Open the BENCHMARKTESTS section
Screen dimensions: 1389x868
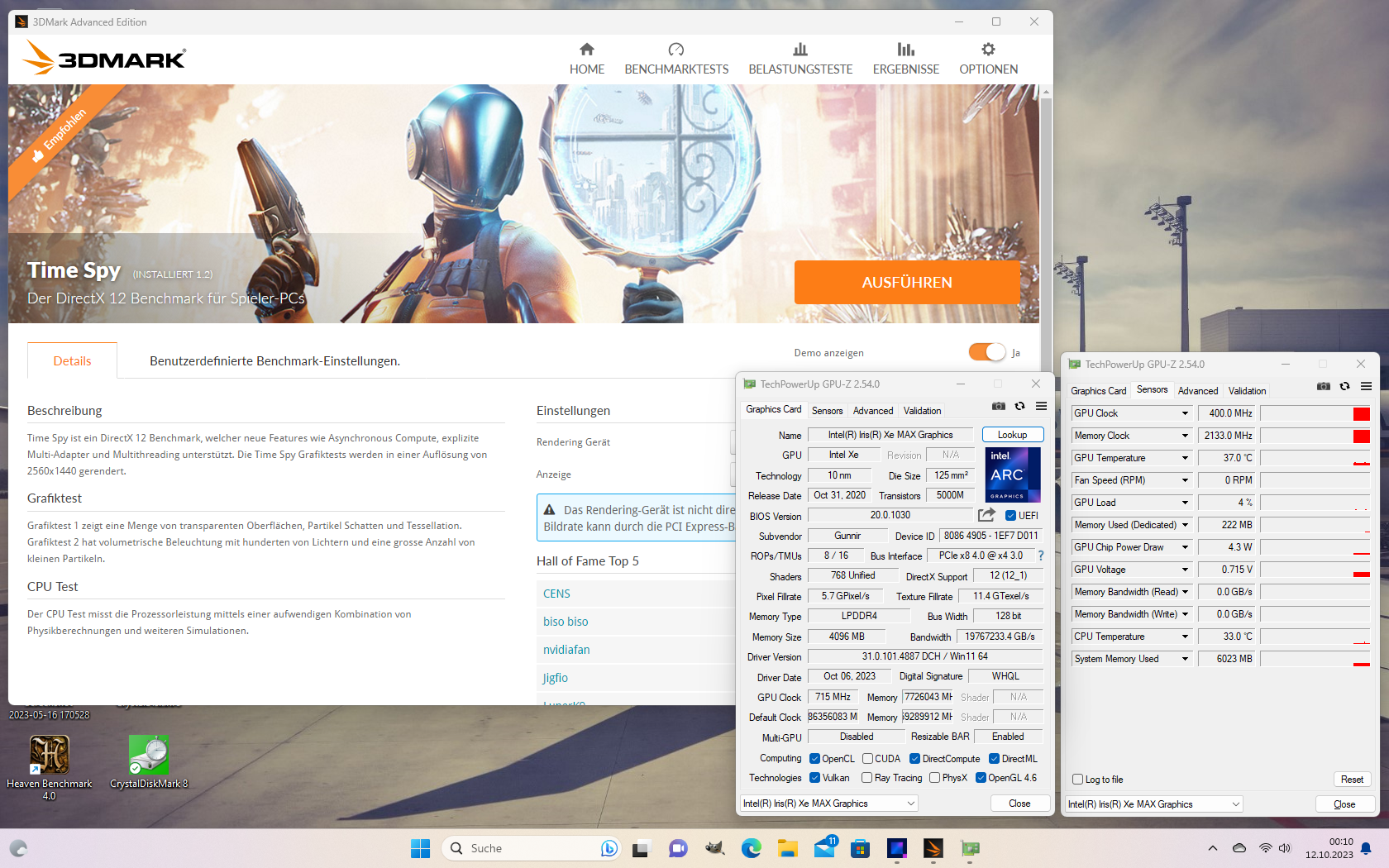tap(676, 60)
